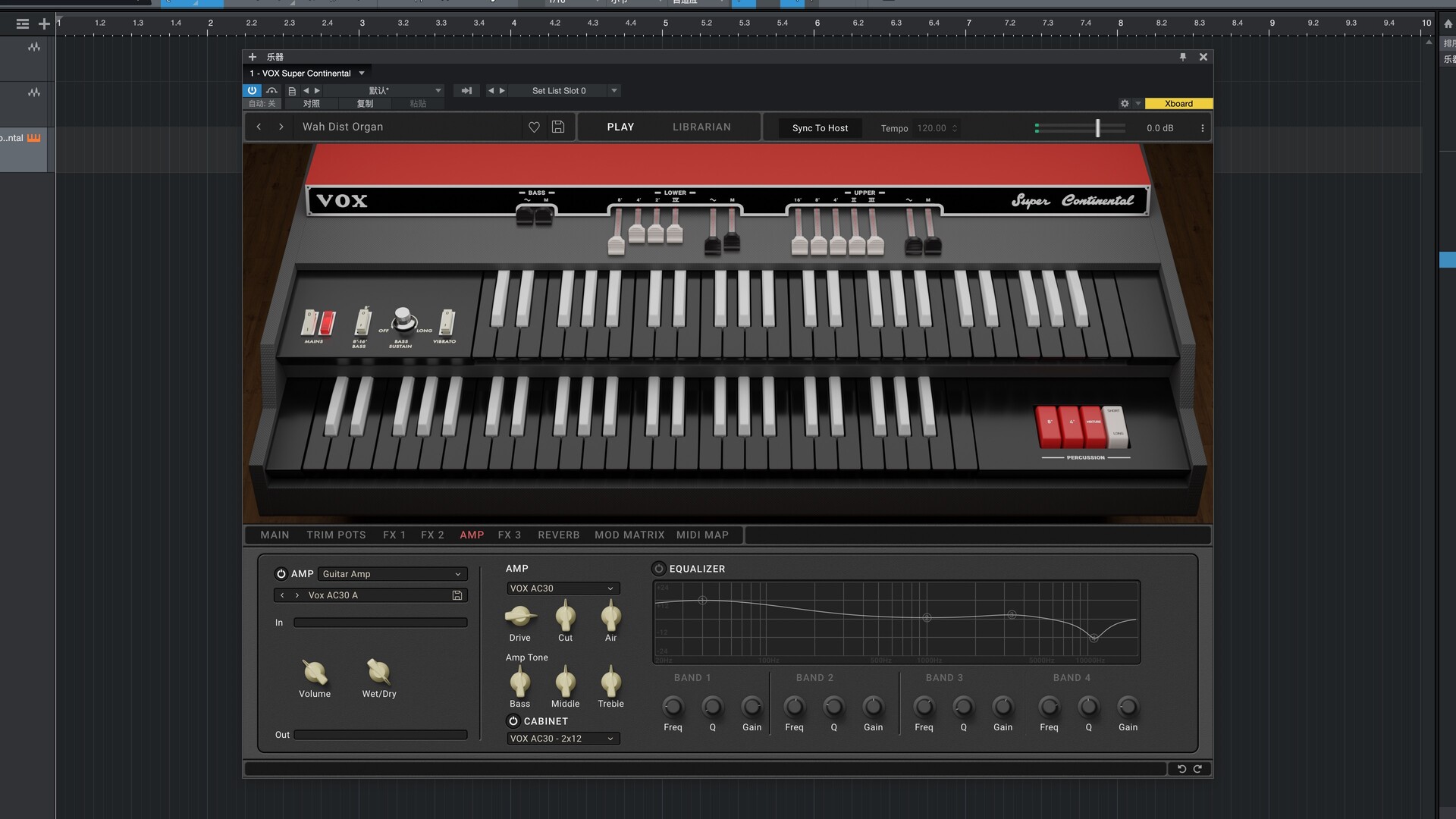Click the first waveform automation icon

(34, 47)
